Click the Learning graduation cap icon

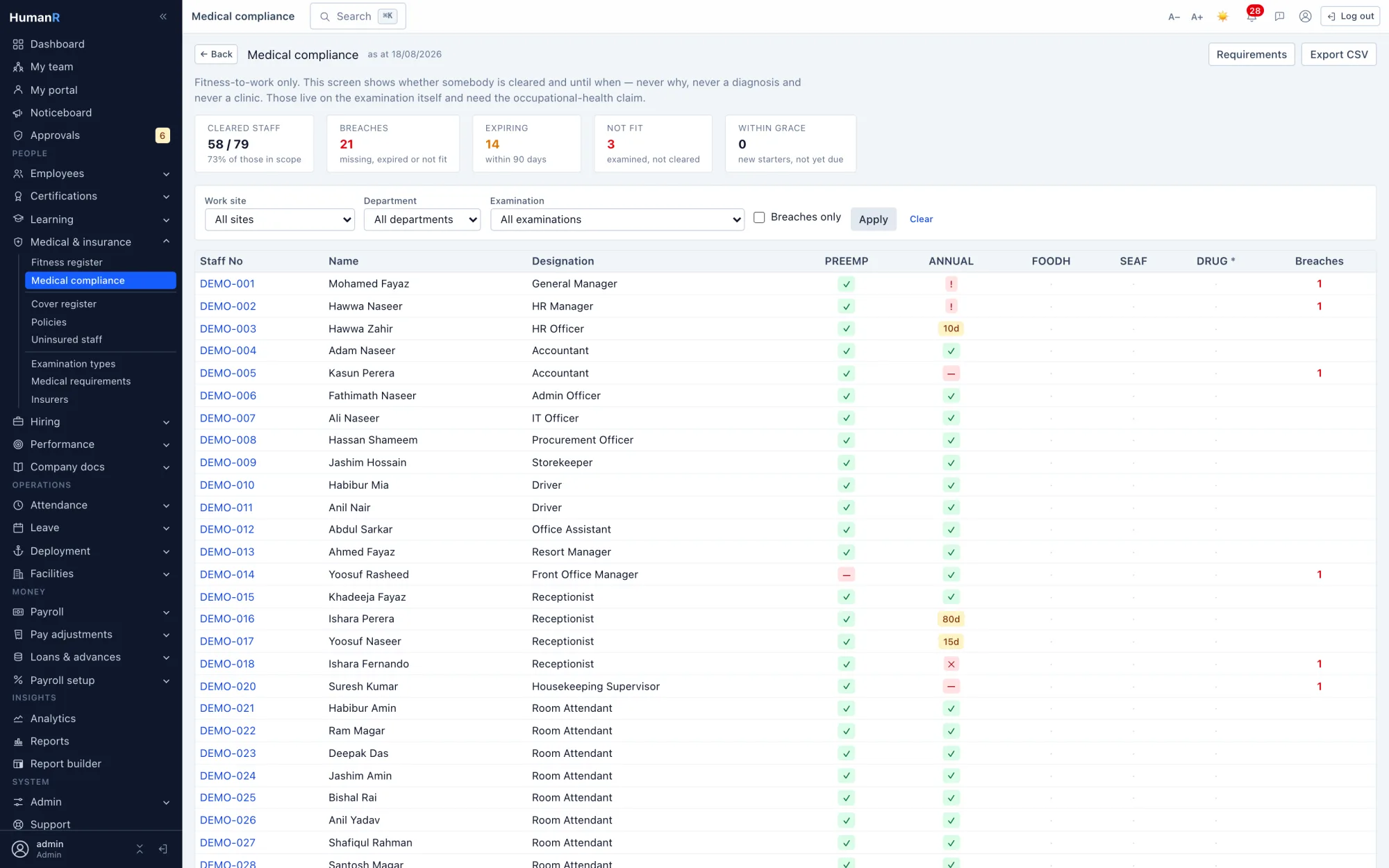click(x=18, y=219)
